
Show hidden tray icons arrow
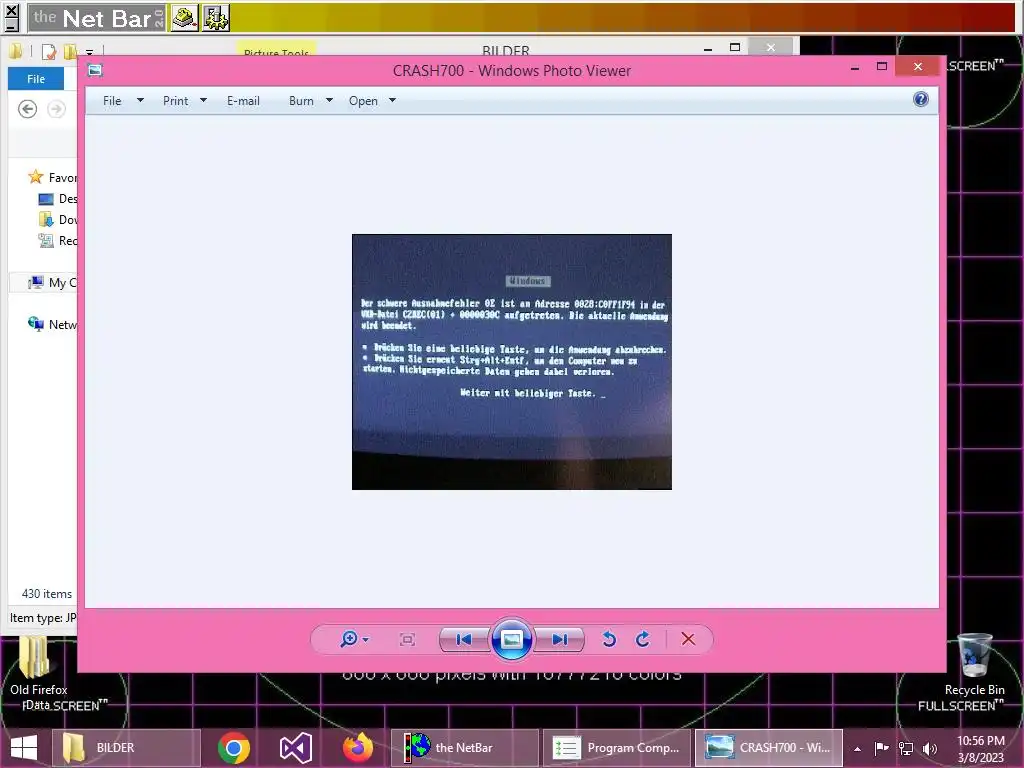857,748
